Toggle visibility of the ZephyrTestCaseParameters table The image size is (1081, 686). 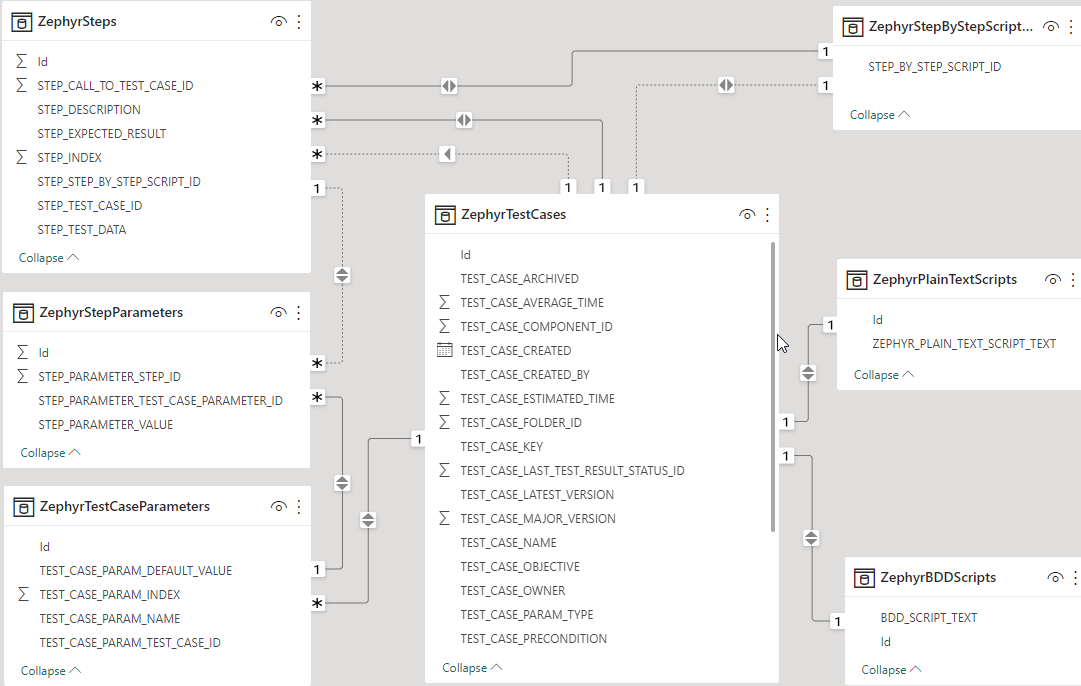279,507
